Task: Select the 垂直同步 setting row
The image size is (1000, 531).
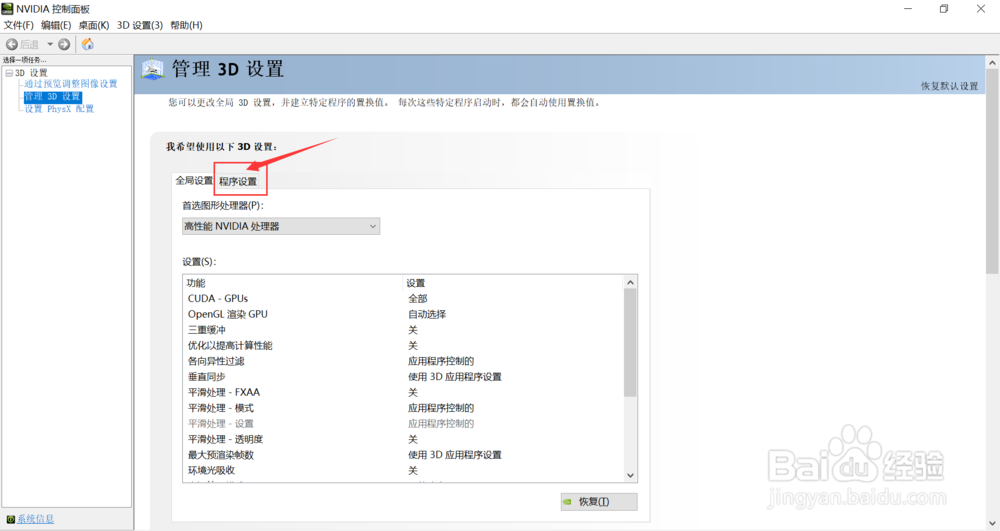Action: (x=403, y=377)
